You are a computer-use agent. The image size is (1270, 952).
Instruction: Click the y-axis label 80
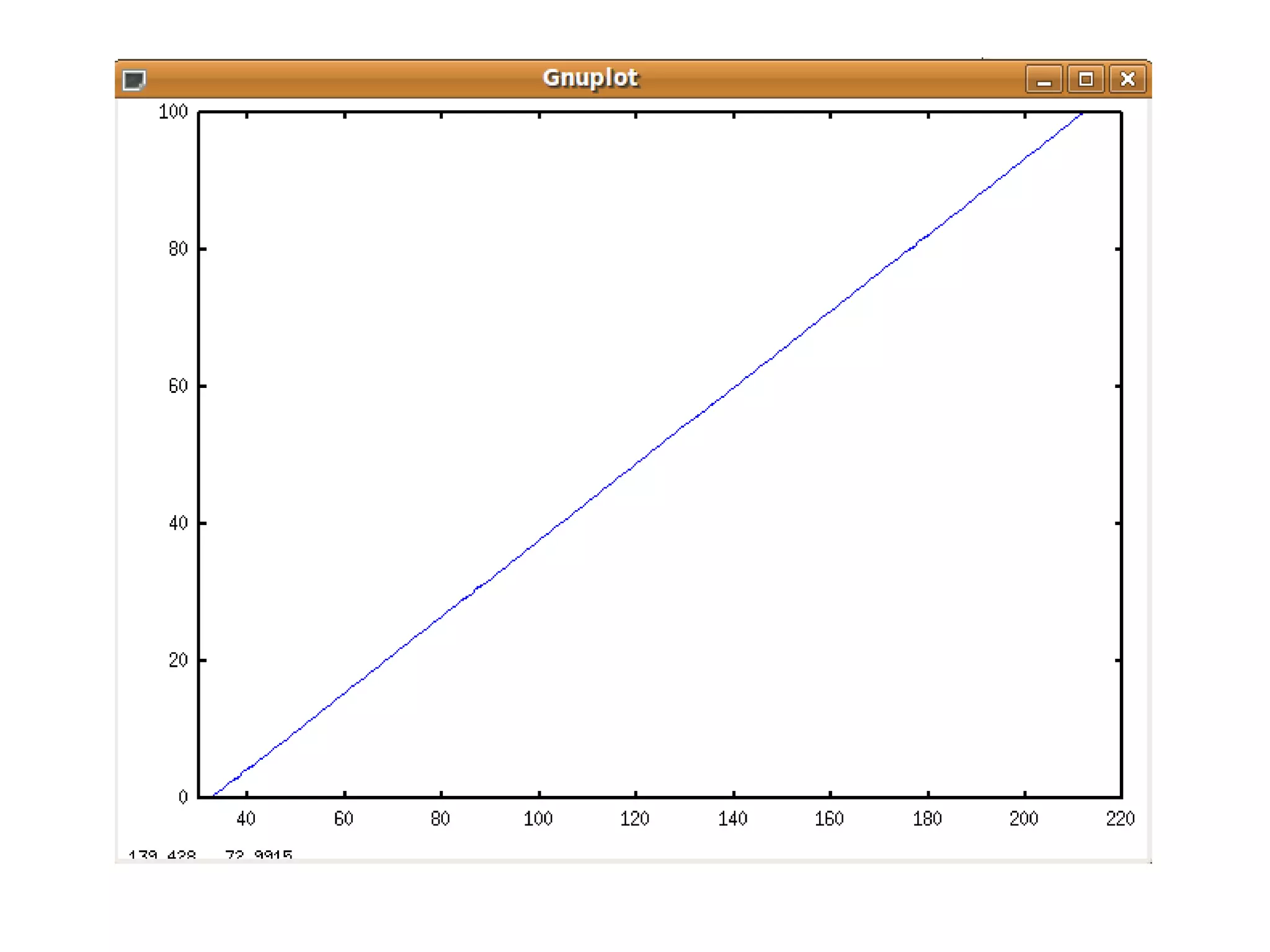178,249
